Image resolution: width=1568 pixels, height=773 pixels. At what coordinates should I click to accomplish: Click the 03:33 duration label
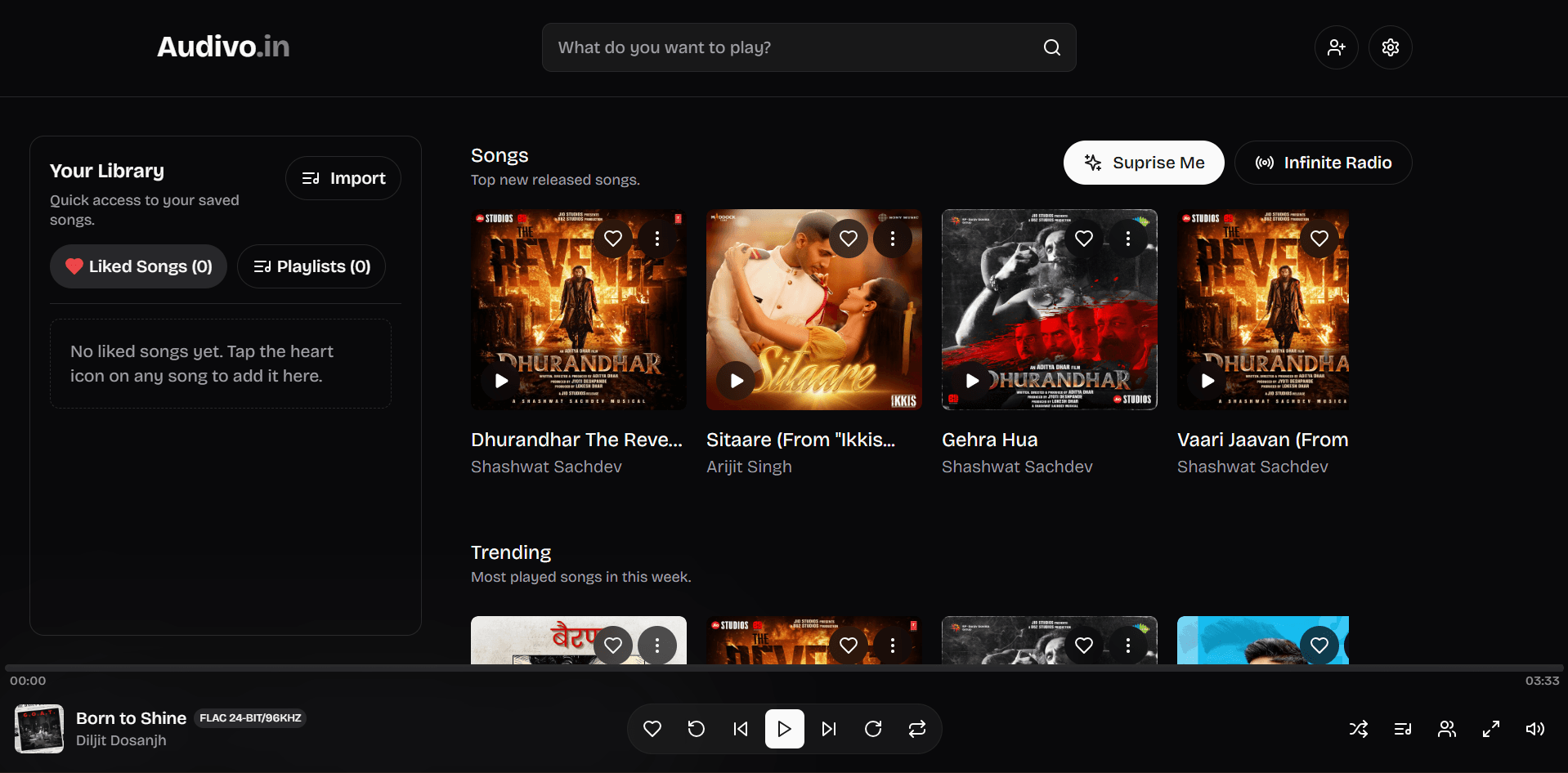tap(1542, 681)
